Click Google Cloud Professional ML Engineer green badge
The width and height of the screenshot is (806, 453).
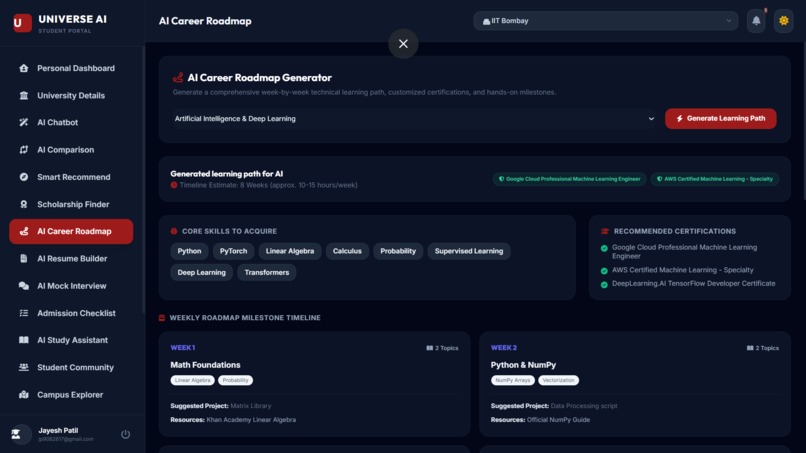pyautogui.click(x=570, y=179)
